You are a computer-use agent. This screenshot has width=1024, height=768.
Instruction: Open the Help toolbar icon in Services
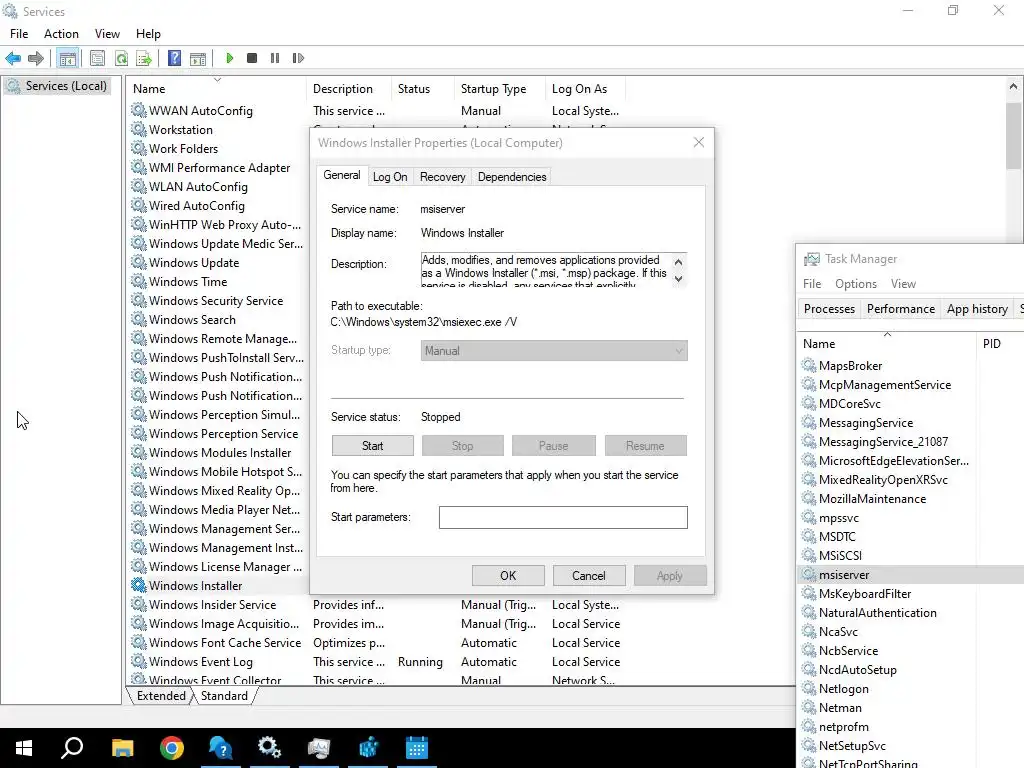click(x=174, y=58)
